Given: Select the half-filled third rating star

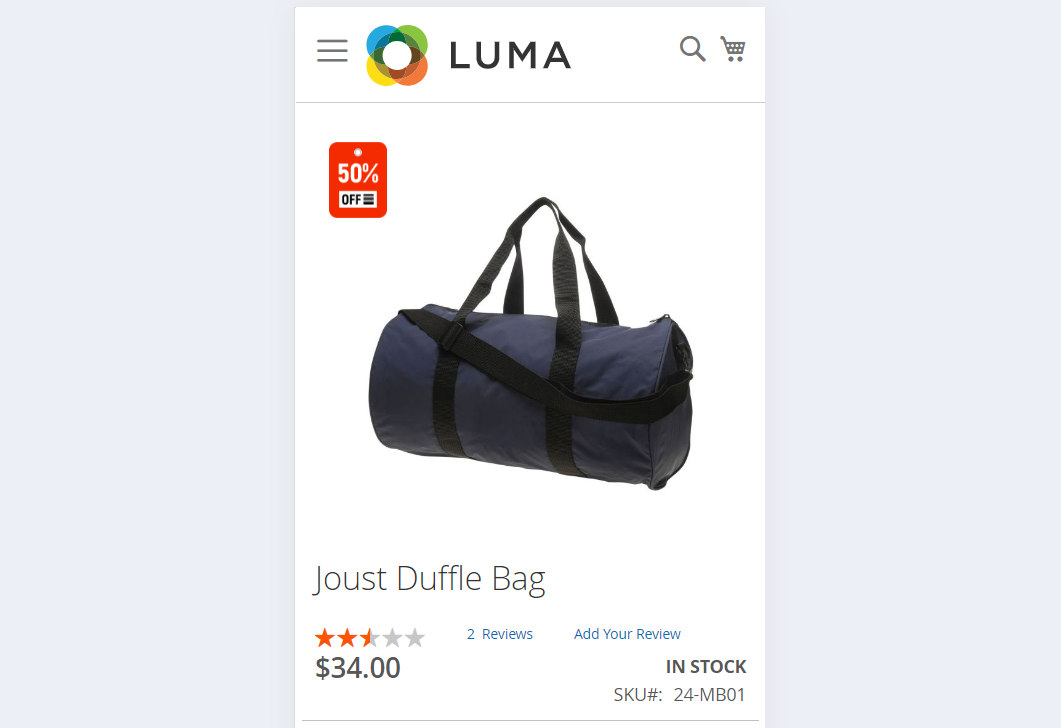Looking at the screenshot, I should [369, 638].
